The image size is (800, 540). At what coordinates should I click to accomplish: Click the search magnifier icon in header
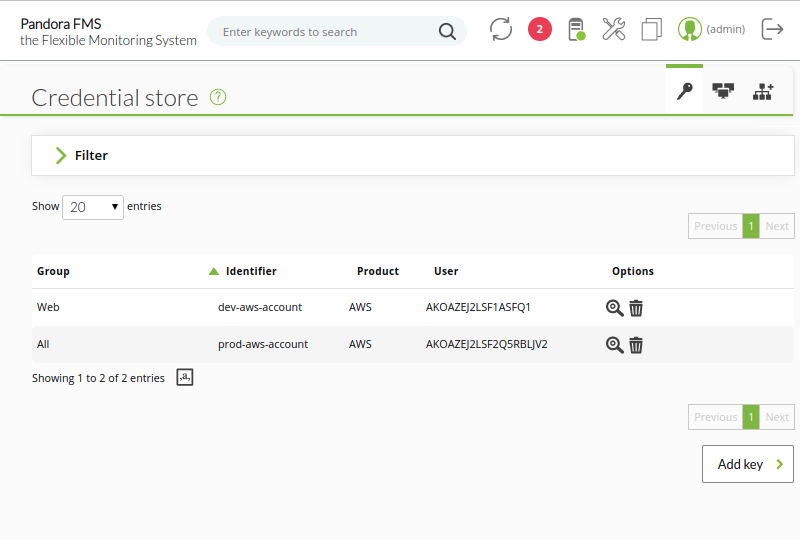point(447,32)
